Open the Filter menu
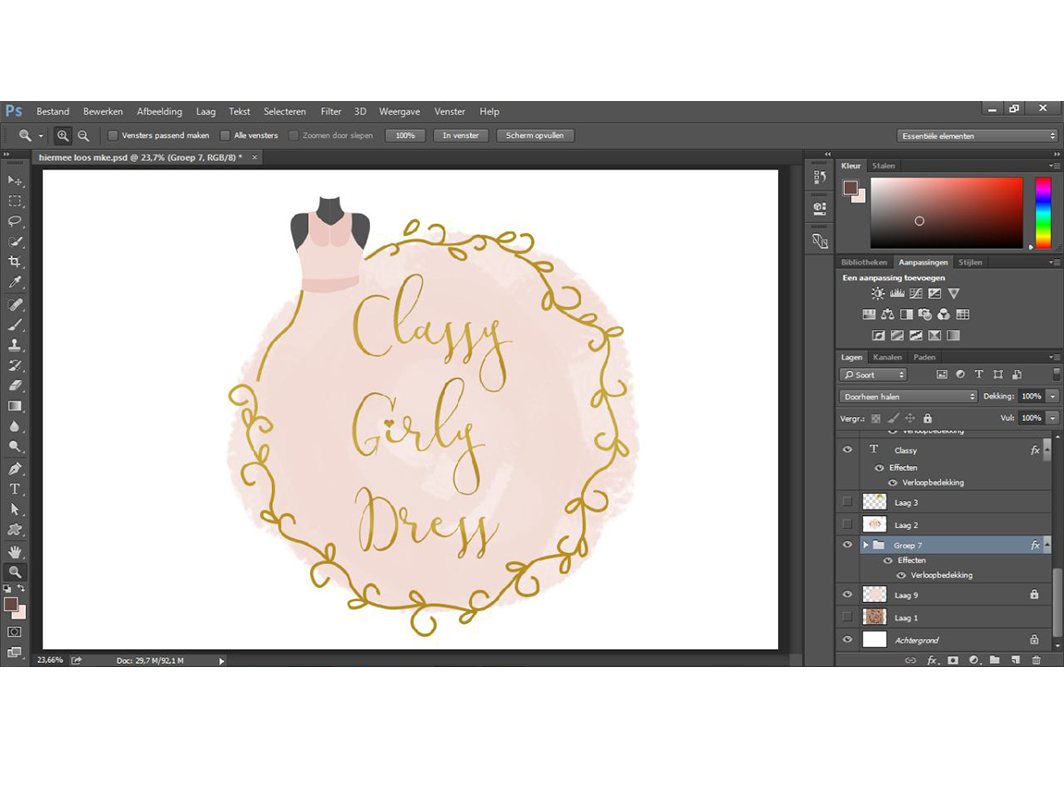Image resolution: width=1064 pixels, height=799 pixels. [331, 111]
